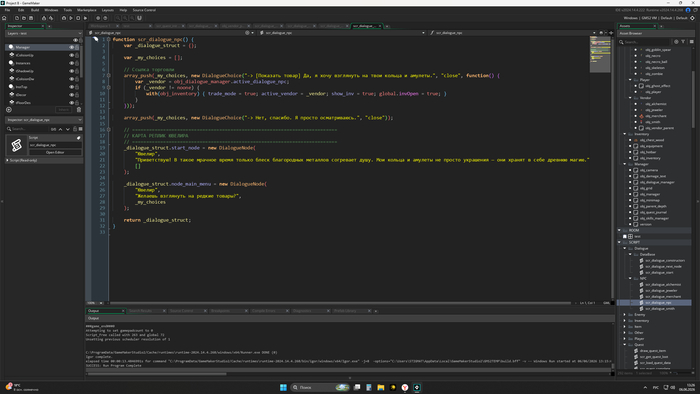This screenshot has height=394, width=700.
Task: Expand the Enemy scripts folder
Action: [625, 315]
